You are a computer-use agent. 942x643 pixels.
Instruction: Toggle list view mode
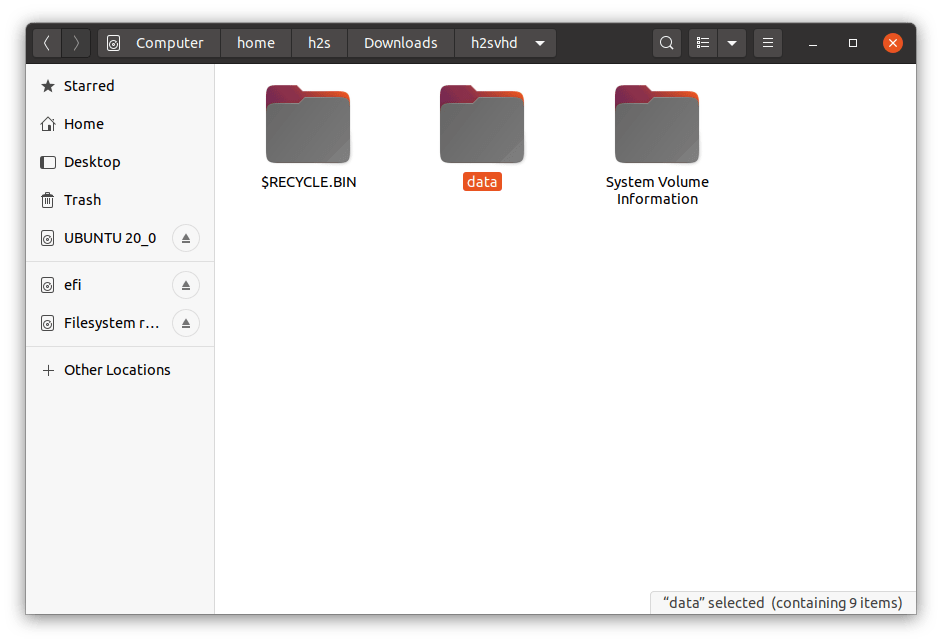[703, 43]
